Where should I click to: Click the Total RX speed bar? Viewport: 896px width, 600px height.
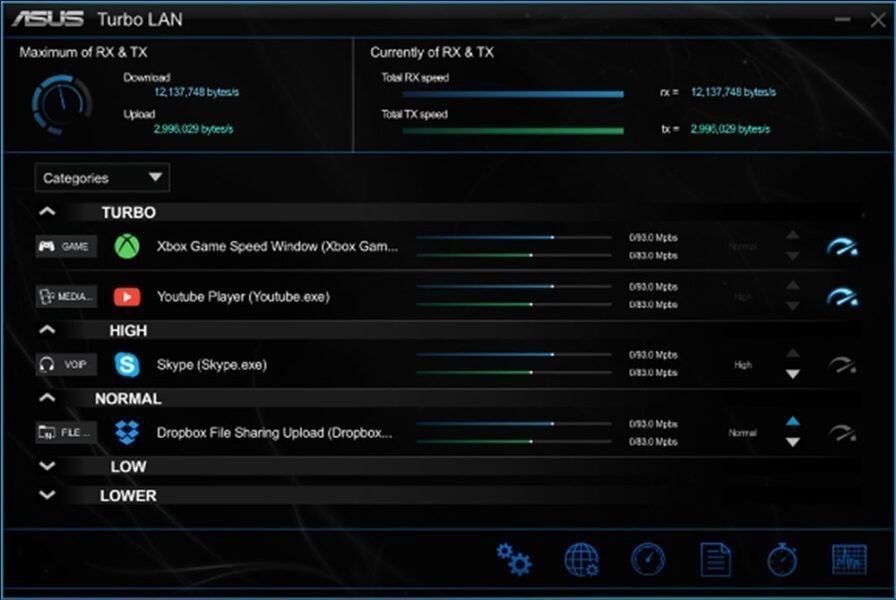click(x=513, y=94)
